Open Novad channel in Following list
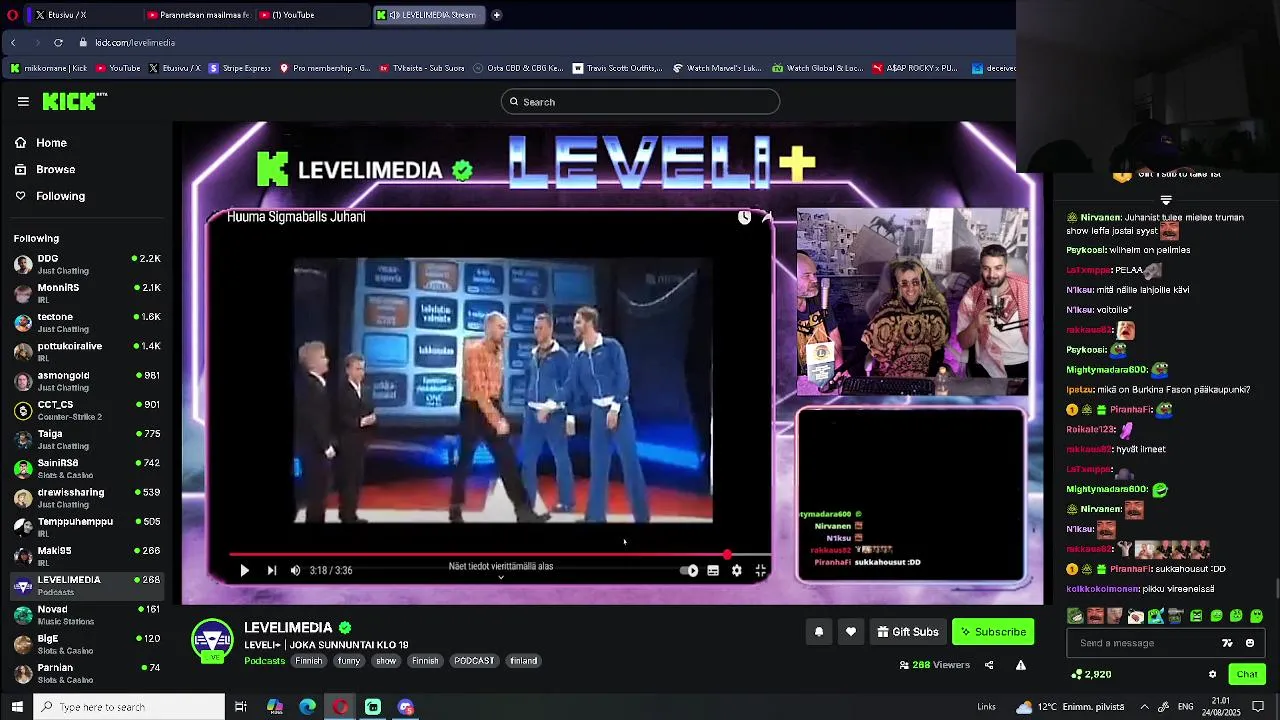 click(87, 614)
